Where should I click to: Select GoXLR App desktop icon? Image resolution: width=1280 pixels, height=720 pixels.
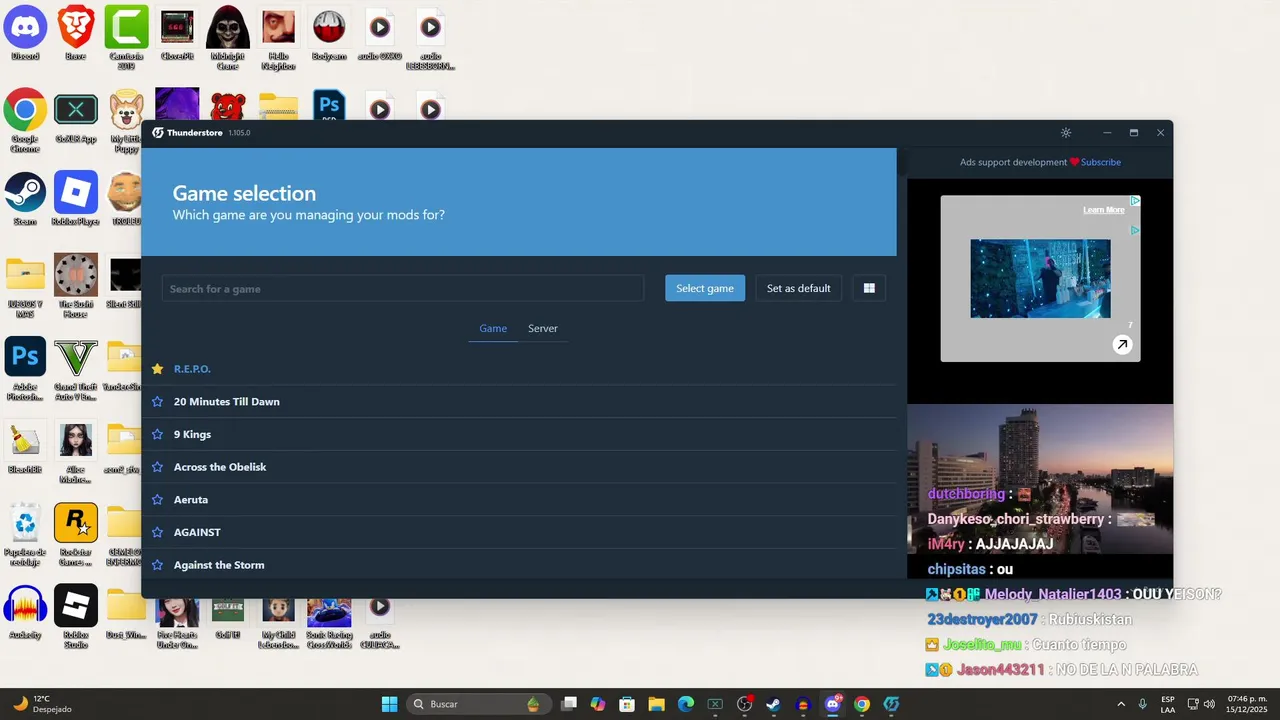(x=76, y=118)
